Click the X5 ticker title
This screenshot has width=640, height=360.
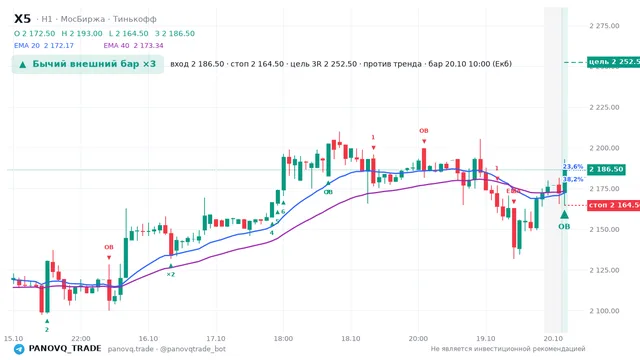22,19
